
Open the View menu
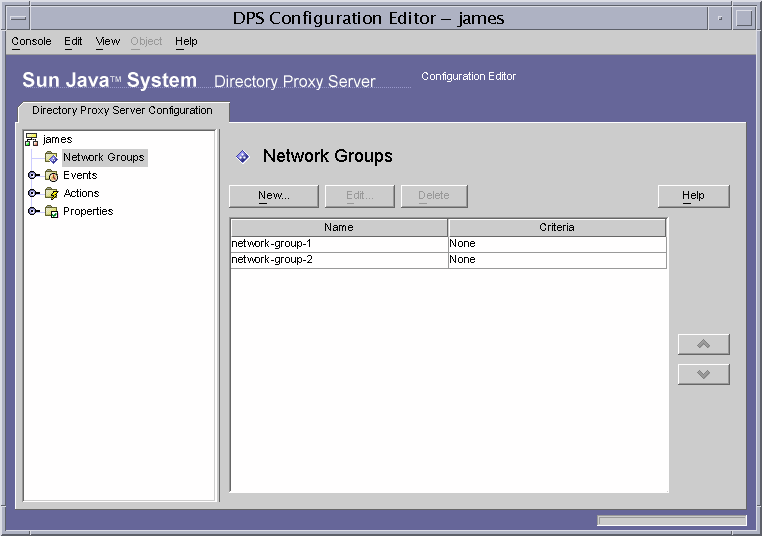107,41
